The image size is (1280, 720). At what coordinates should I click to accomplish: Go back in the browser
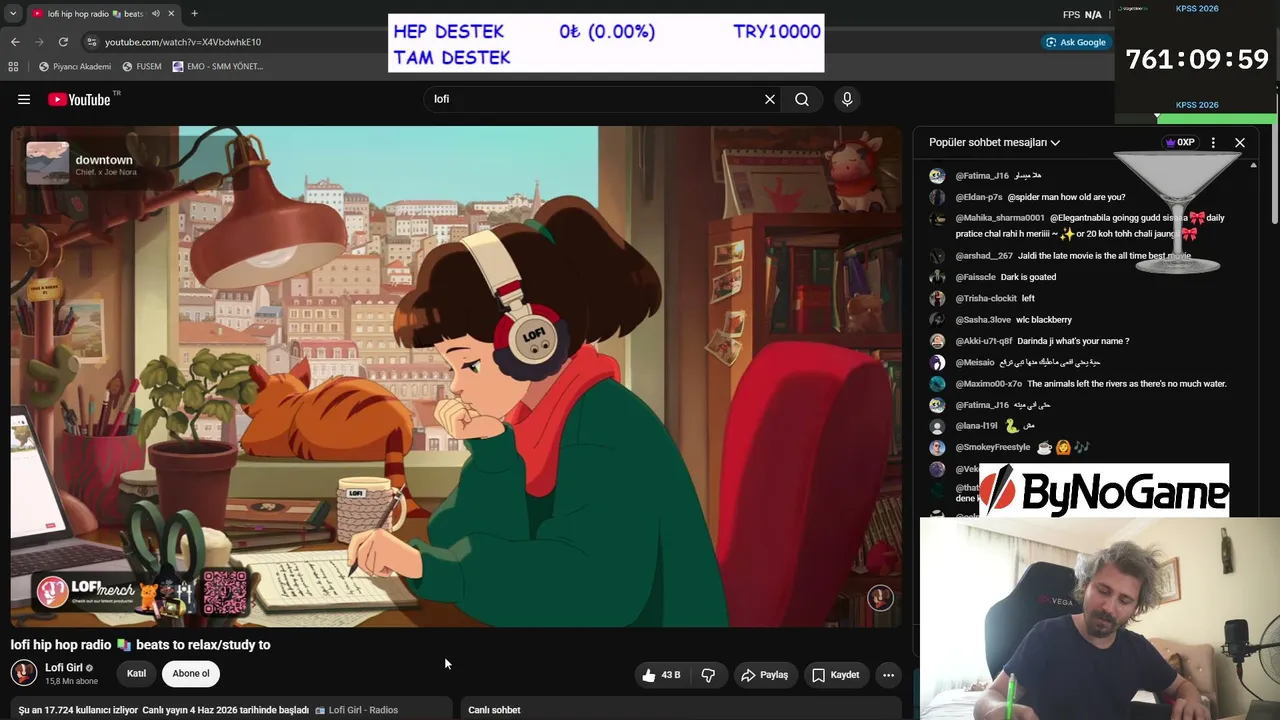[x=15, y=42]
